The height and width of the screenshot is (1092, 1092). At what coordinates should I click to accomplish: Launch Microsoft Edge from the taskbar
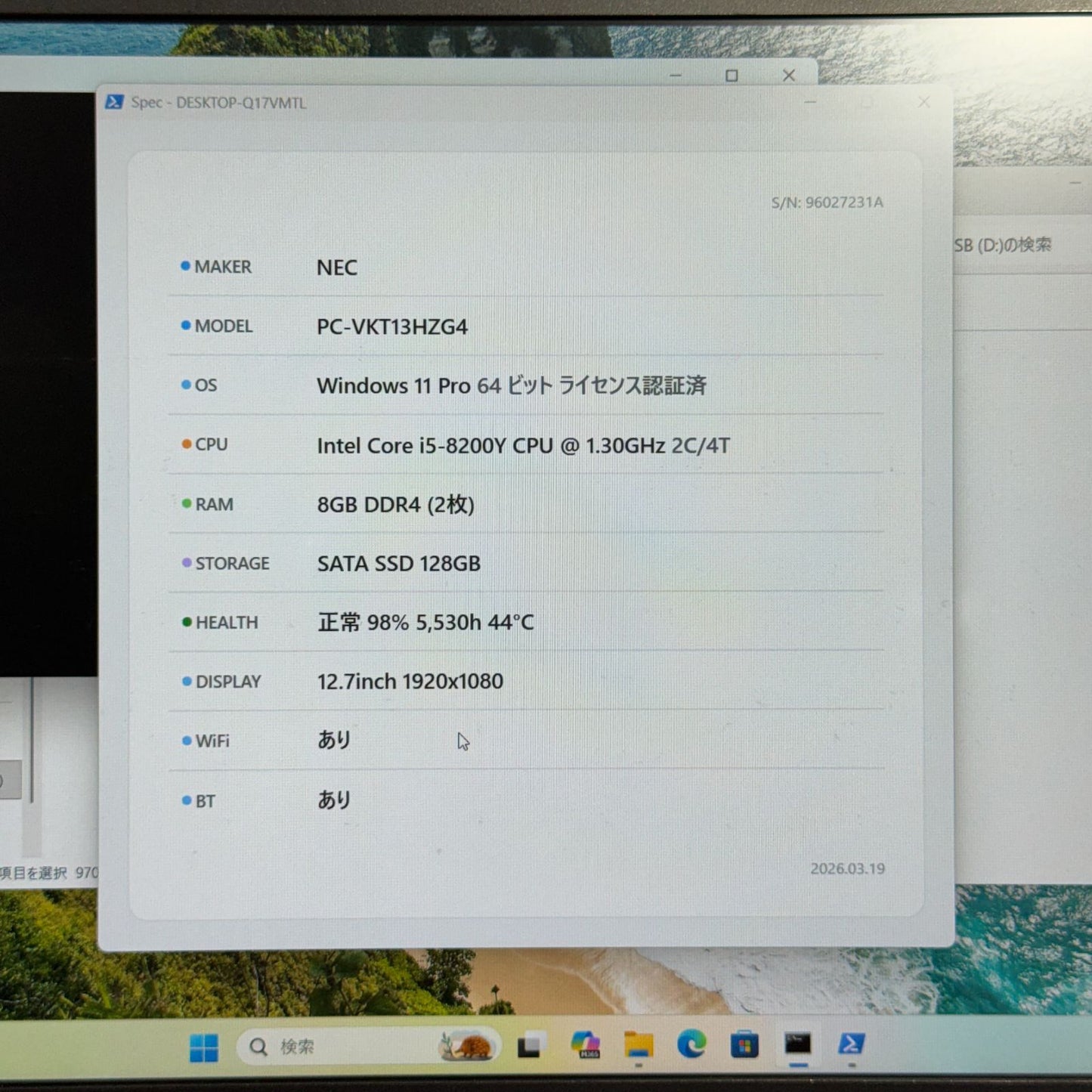[x=691, y=1044]
